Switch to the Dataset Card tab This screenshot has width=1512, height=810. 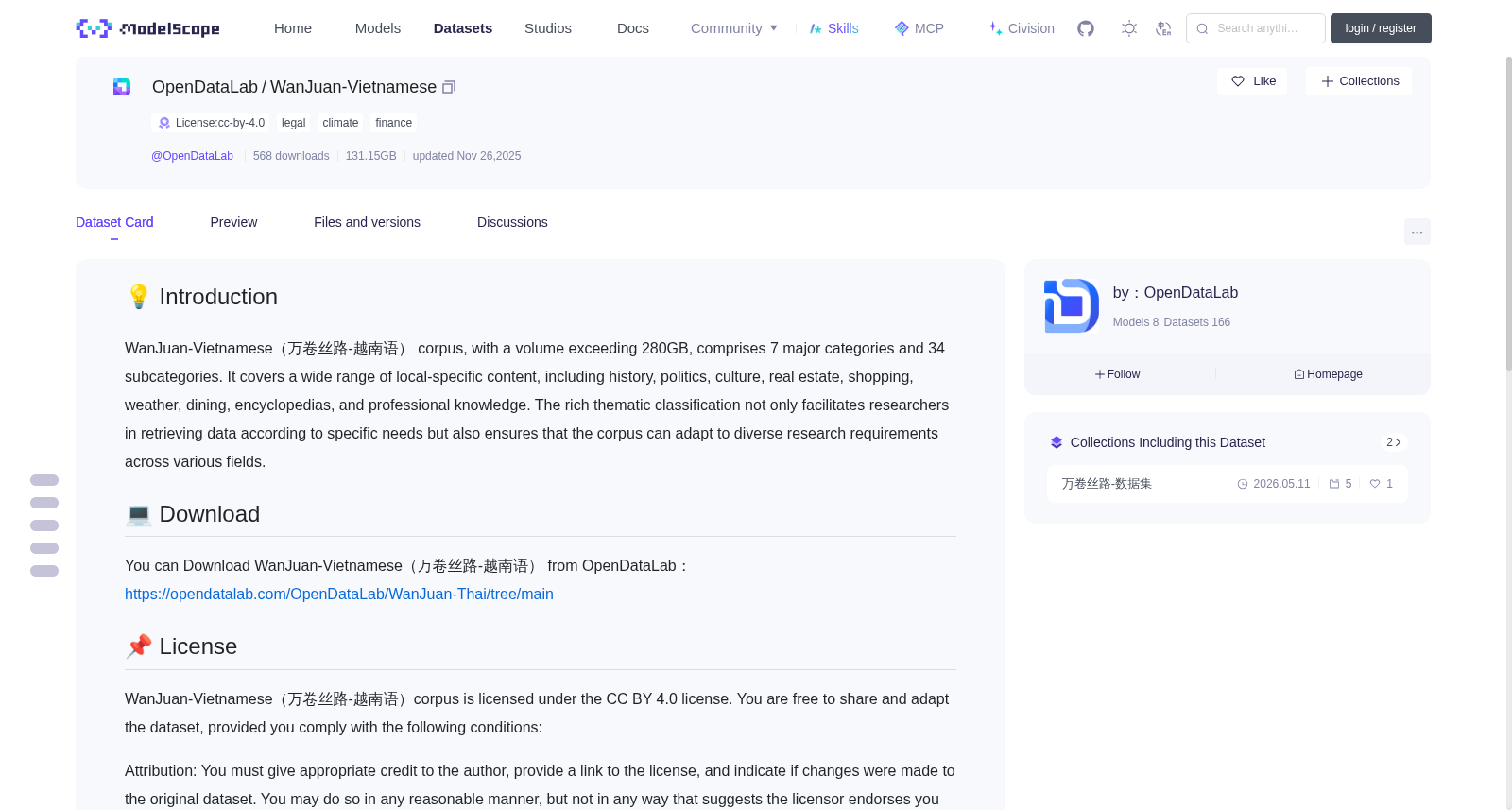114,222
